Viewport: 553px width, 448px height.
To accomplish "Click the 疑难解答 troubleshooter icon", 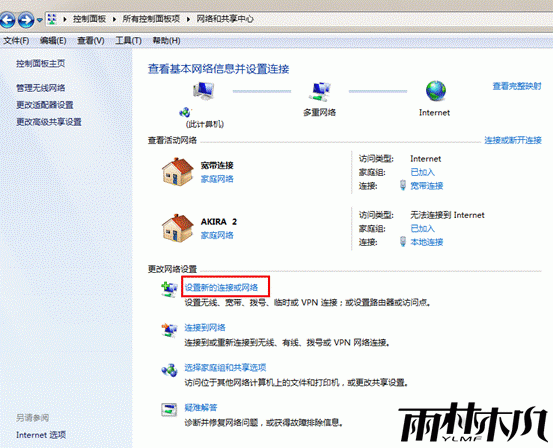I will [169, 410].
